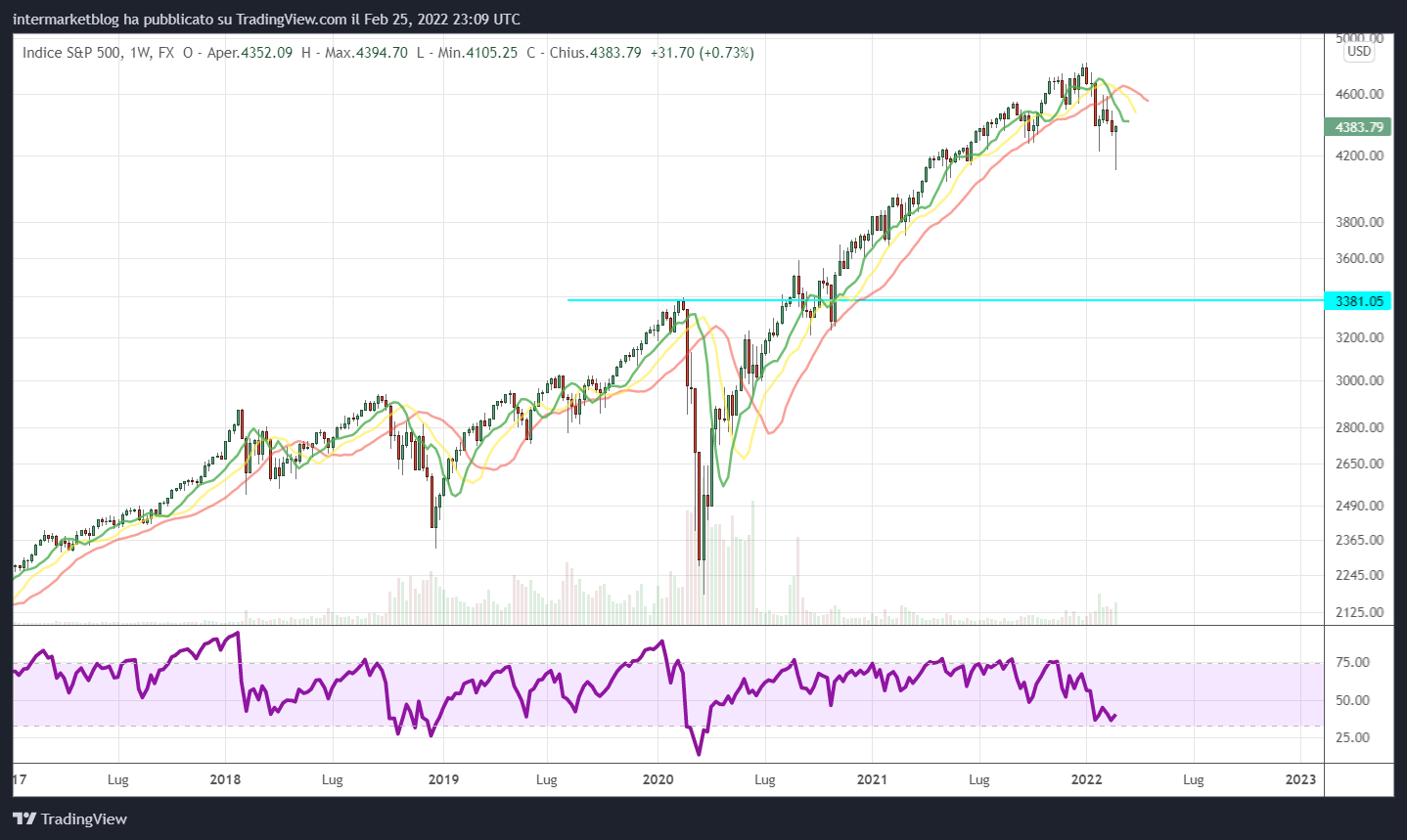1407x840 pixels.
Task: Click the change value '+31.70 (+0.73%)'
Action: [702, 53]
